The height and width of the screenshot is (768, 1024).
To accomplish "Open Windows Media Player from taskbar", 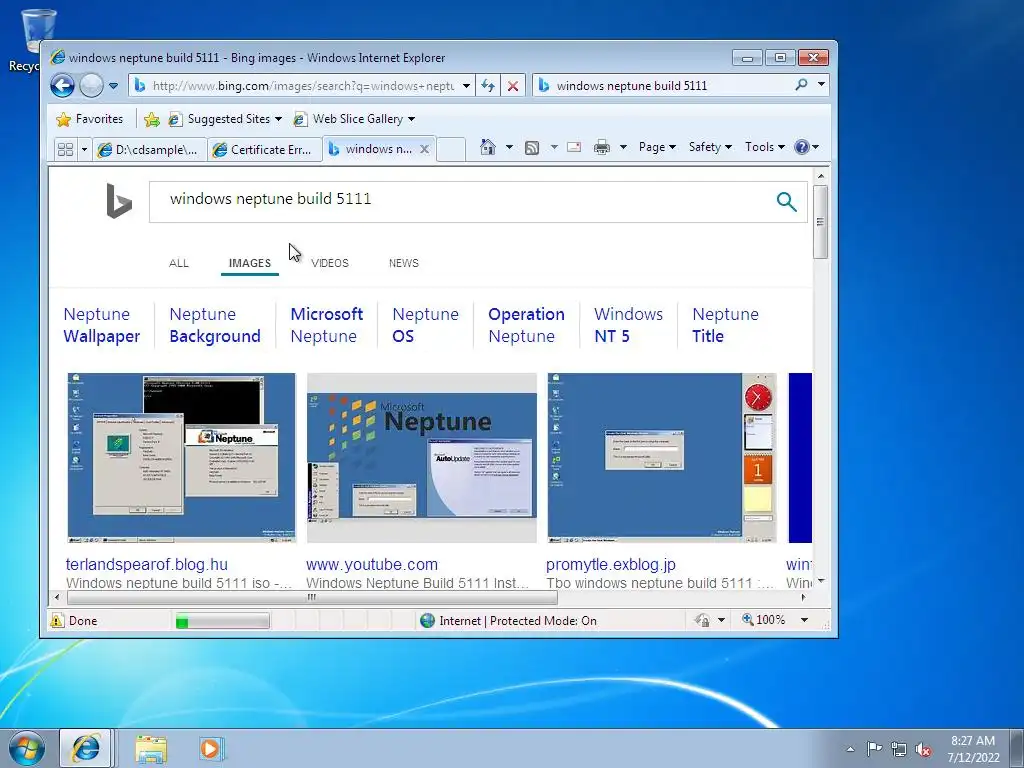I will 210,748.
